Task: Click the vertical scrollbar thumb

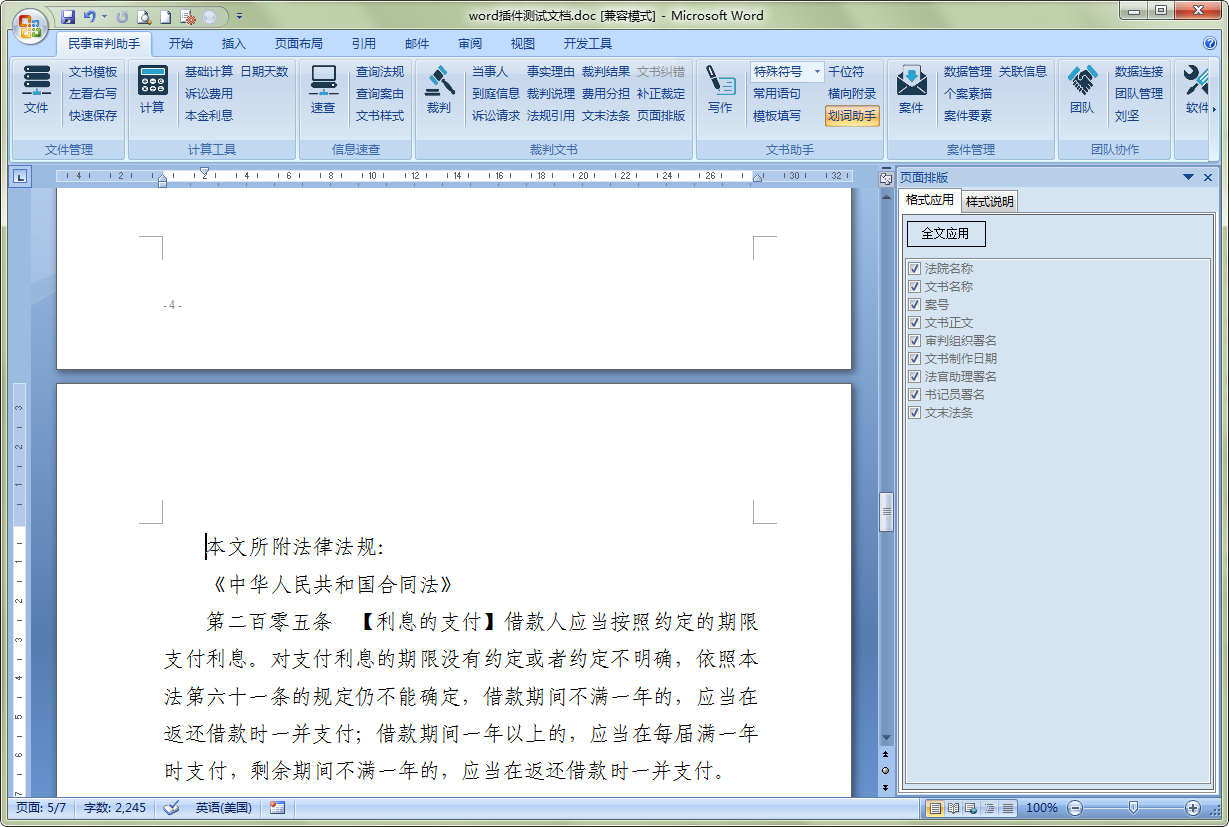Action: (885, 512)
